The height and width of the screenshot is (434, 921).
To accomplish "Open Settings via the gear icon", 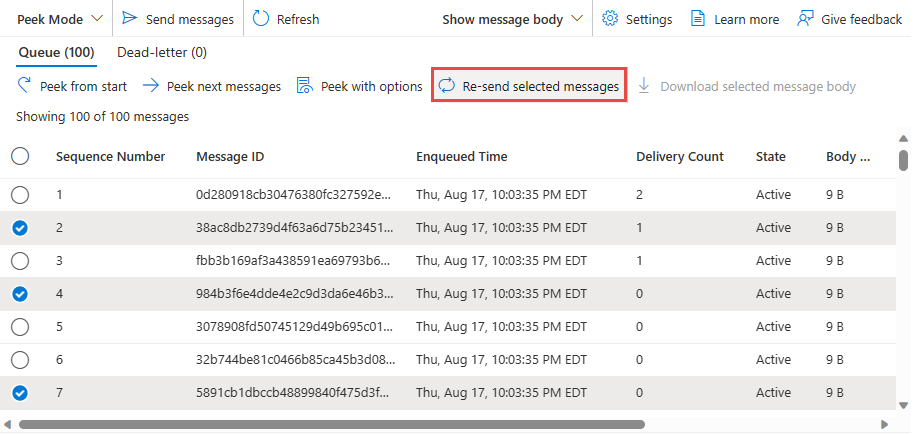I will click(x=610, y=19).
